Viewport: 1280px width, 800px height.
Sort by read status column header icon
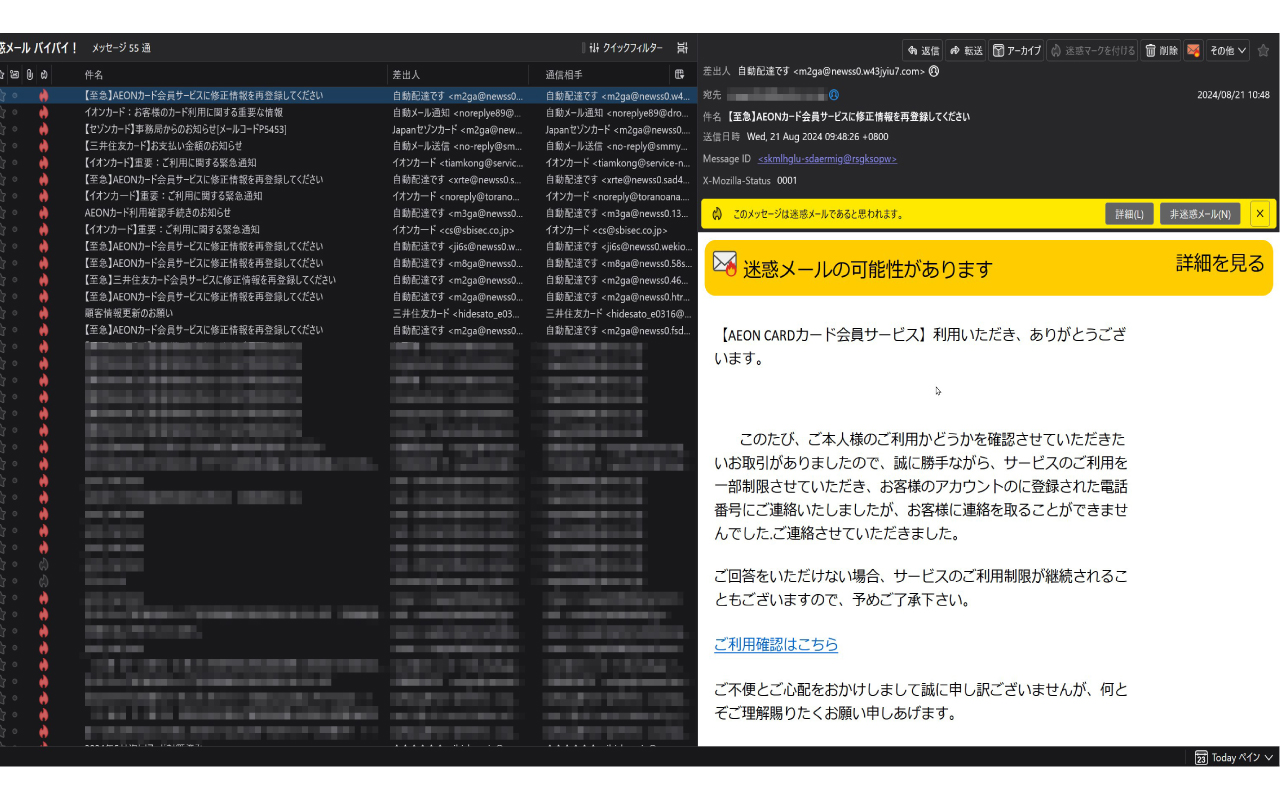point(14,75)
